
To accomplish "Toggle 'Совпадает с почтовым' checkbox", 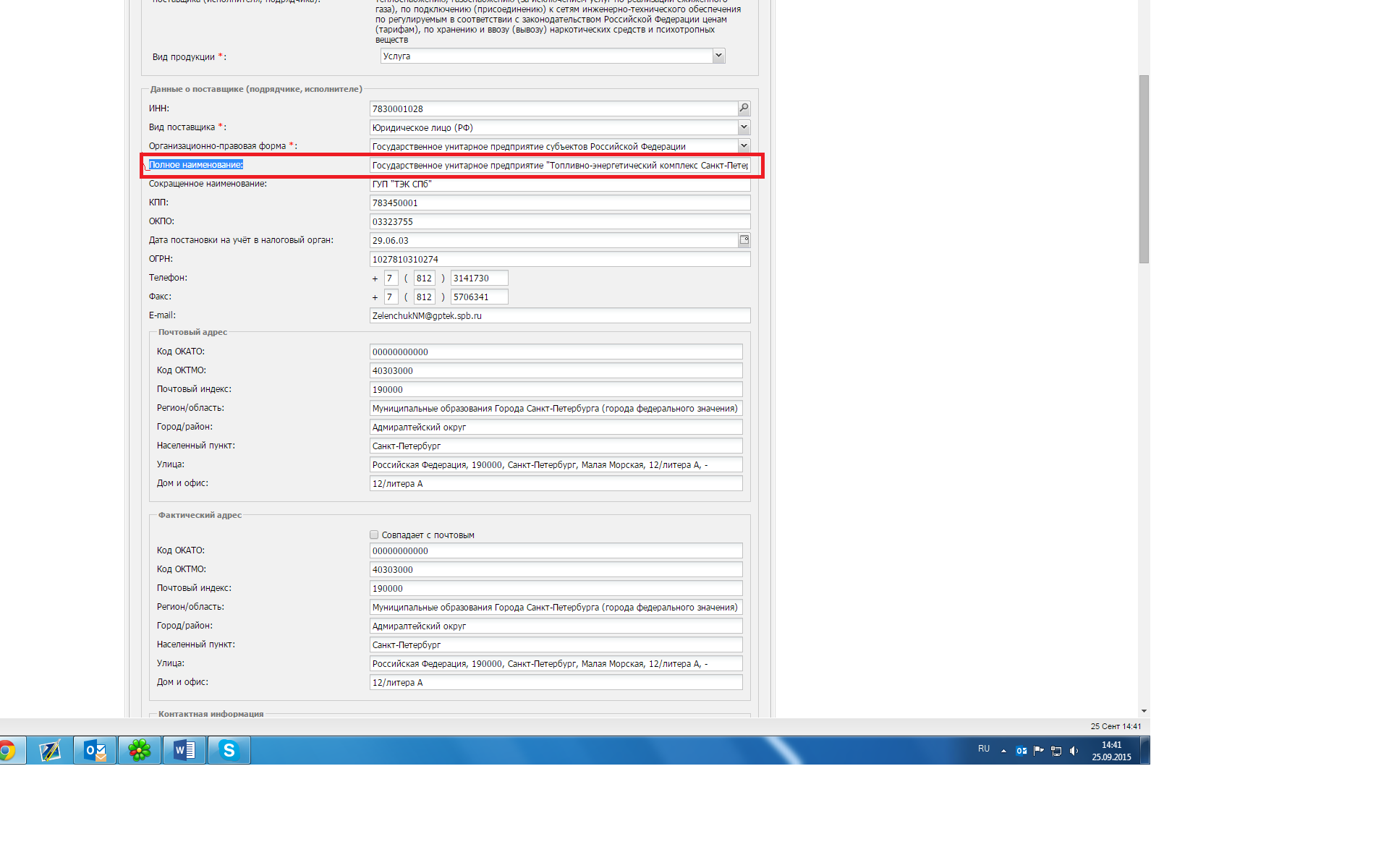I will [374, 535].
